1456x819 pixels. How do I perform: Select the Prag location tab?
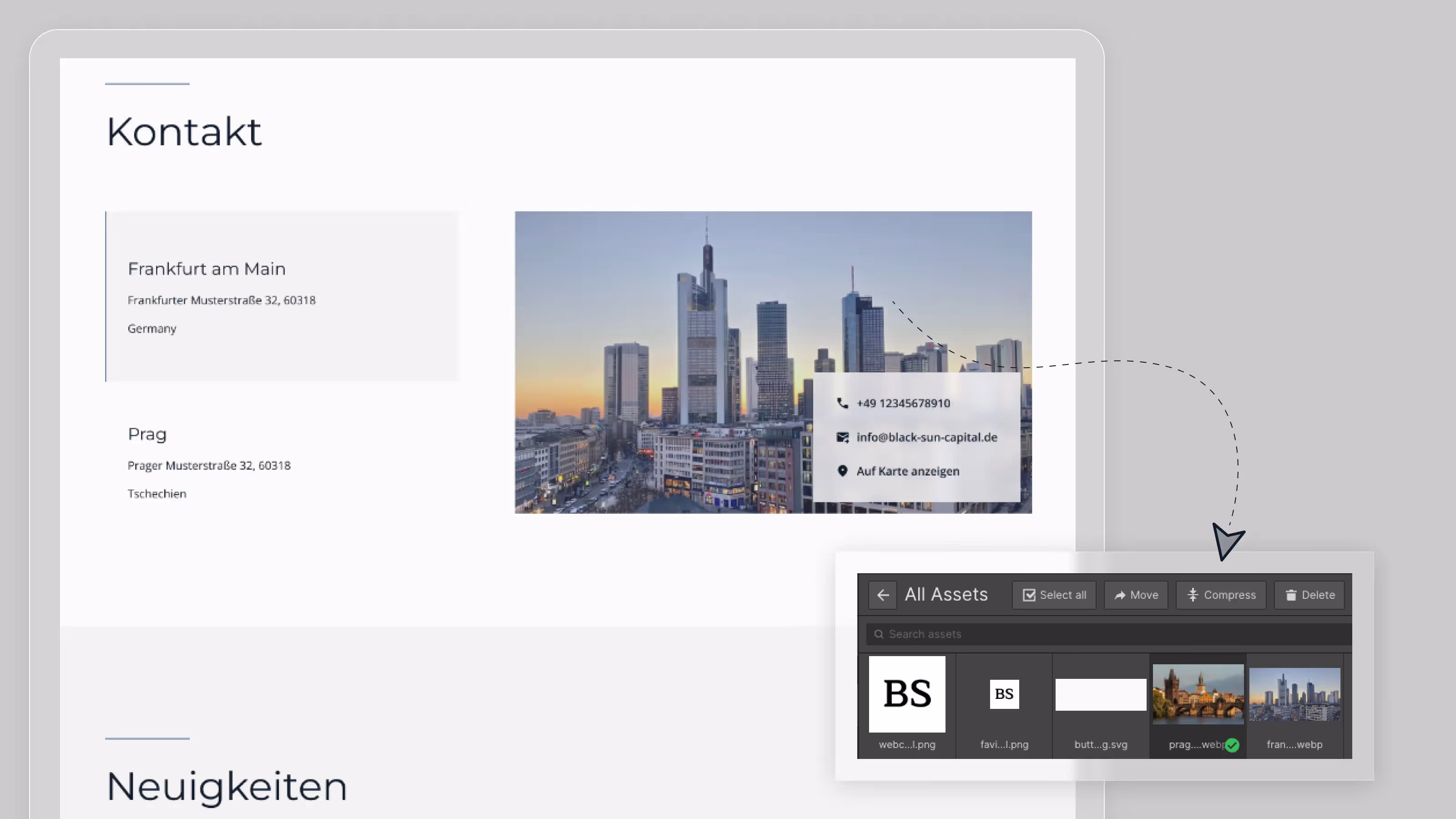coord(282,462)
